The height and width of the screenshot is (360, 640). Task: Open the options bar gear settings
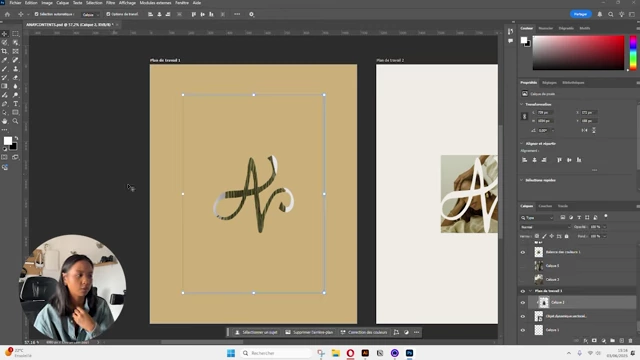pyautogui.click(x=251, y=14)
